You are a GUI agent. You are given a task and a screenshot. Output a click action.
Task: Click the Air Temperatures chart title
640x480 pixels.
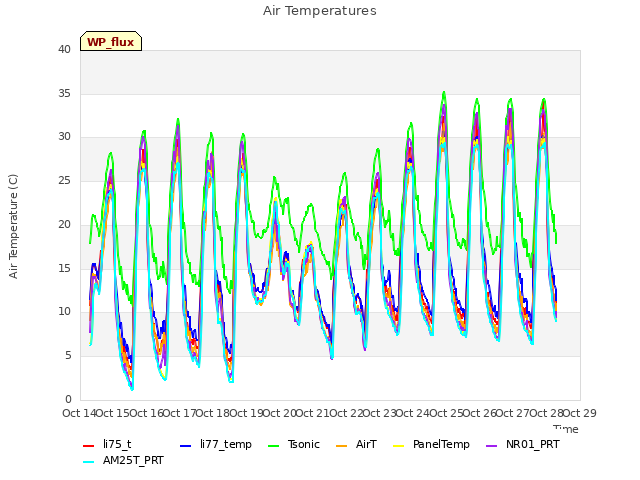(x=320, y=11)
